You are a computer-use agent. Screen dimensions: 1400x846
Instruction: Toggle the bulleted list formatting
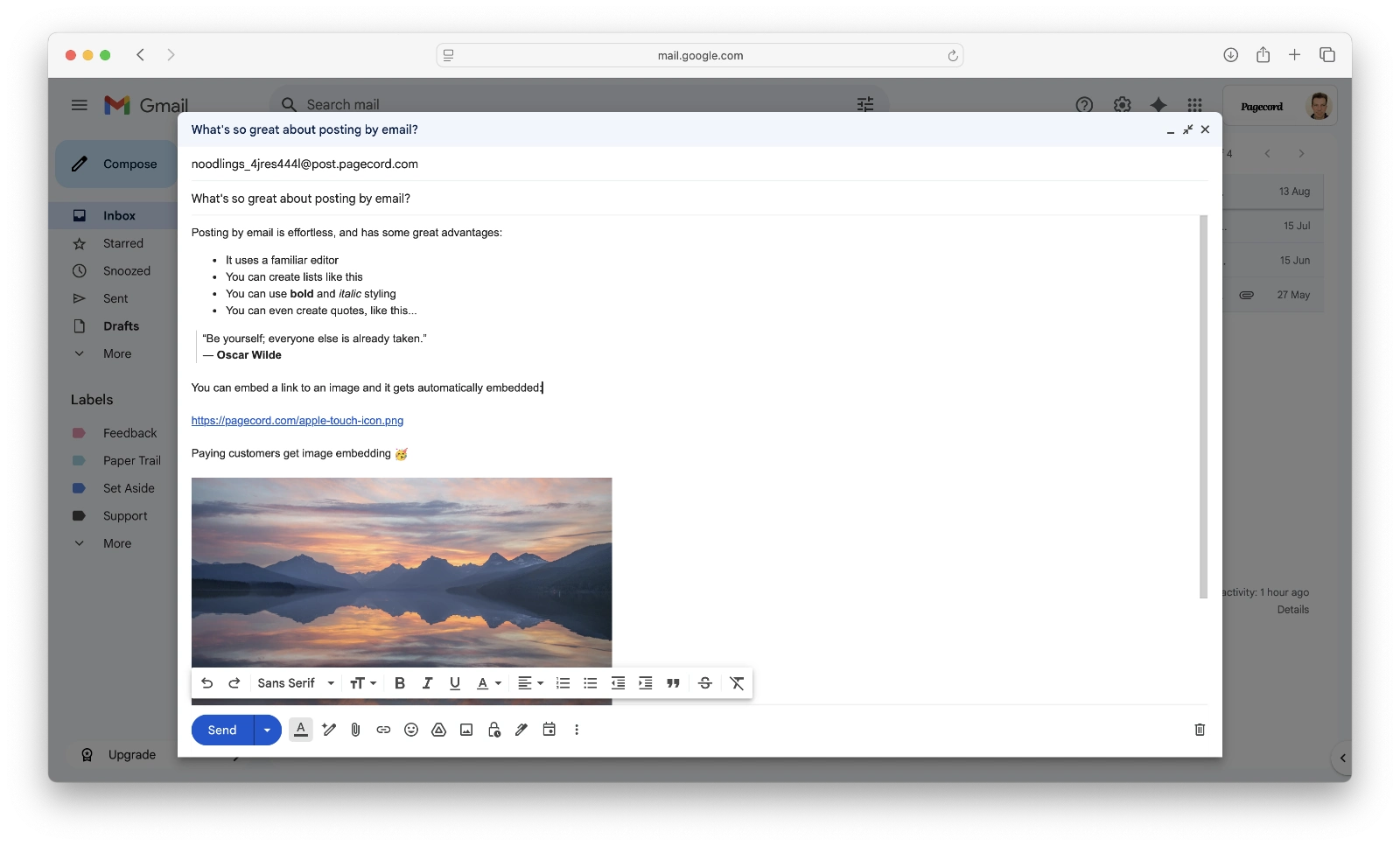point(591,683)
